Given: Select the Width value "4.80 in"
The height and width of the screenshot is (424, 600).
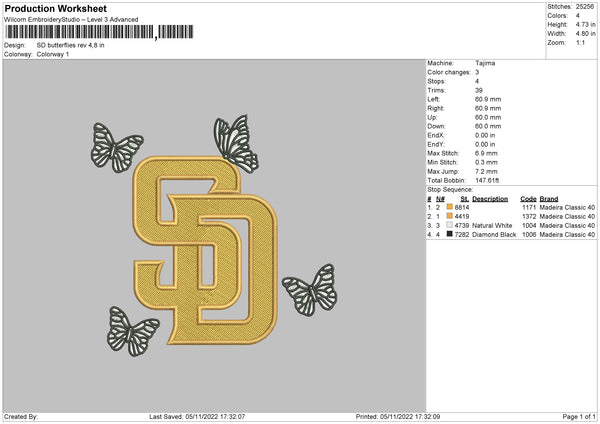Looking at the screenshot, I should 585,34.
